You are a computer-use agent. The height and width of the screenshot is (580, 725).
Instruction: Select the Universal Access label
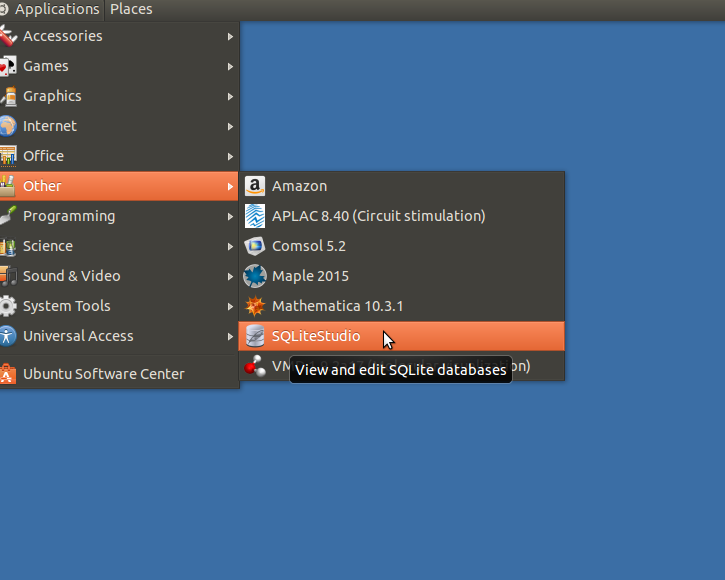coord(78,336)
